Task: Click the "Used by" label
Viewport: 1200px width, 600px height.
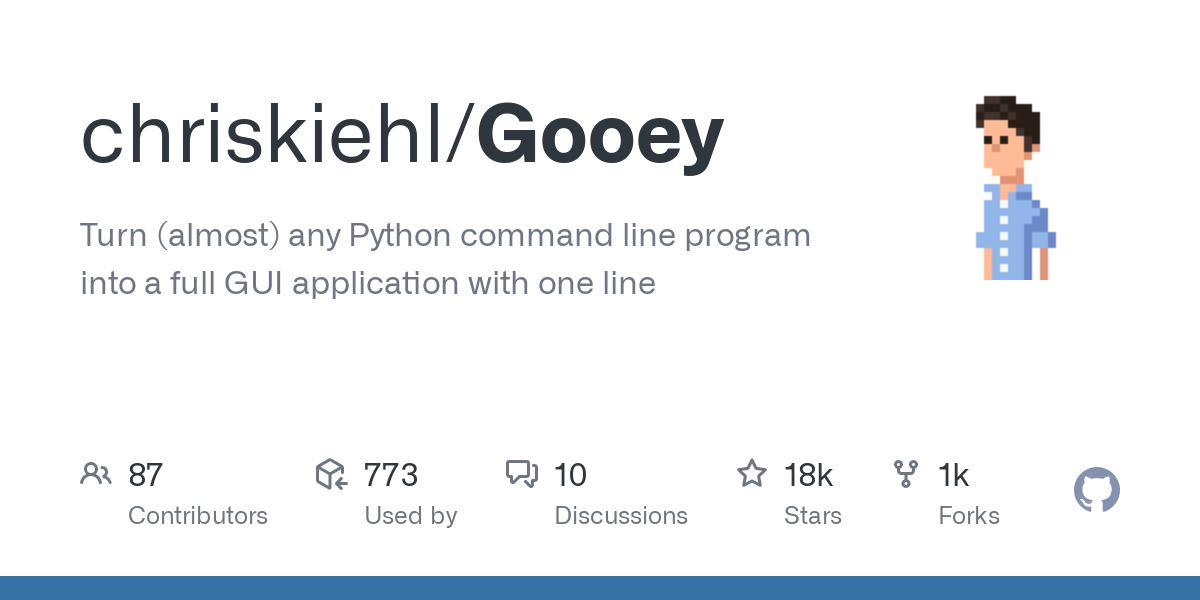Action: [x=410, y=516]
